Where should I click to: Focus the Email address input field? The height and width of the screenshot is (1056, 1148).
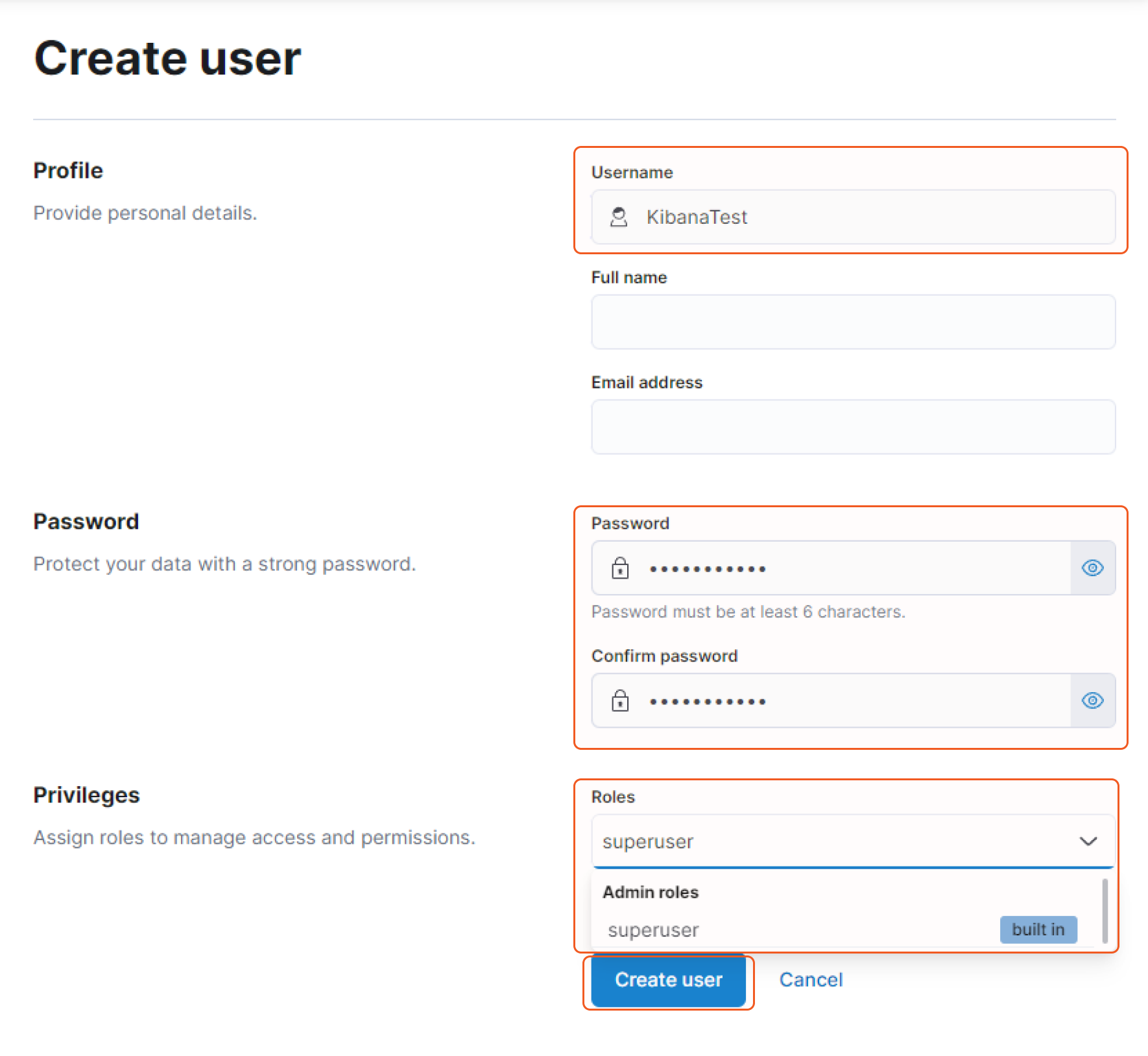(853, 427)
